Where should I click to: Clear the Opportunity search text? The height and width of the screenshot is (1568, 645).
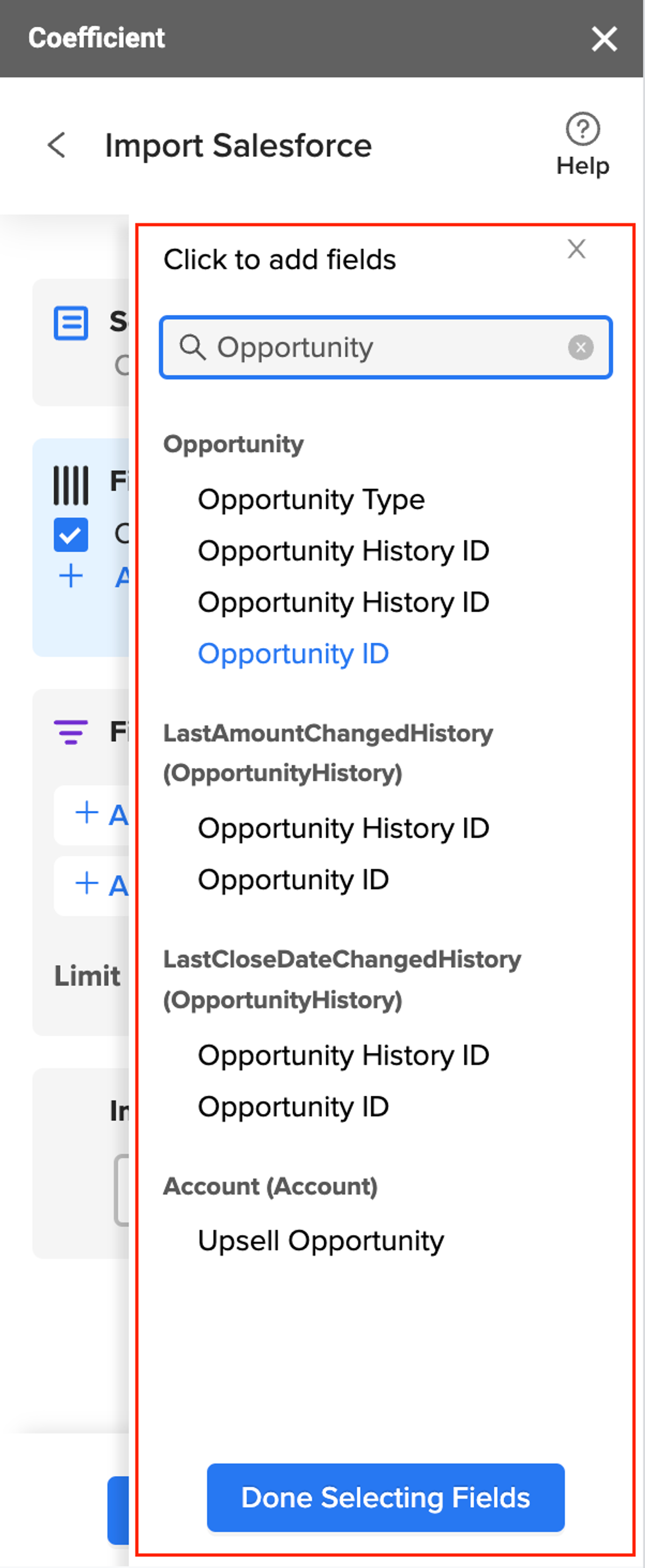point(580,348)
